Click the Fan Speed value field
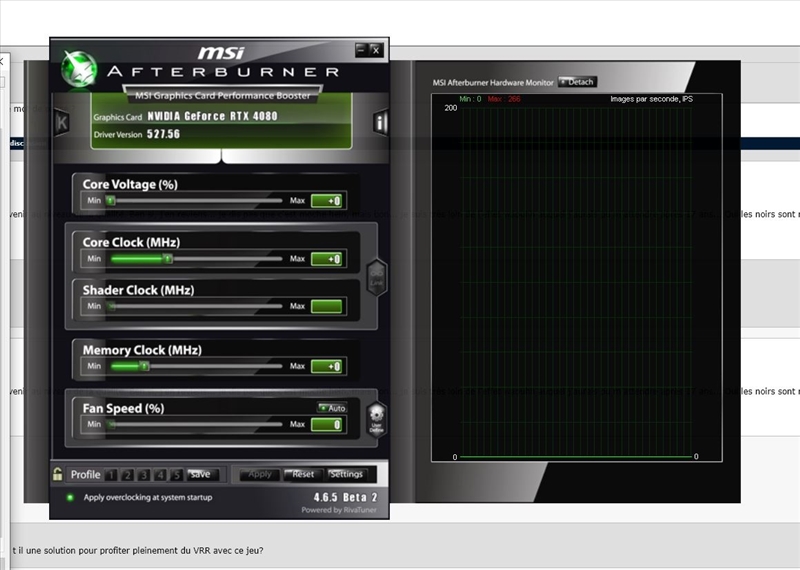Viewport: 800px width, 570px height. pyautogui.click(x=327, y=424)
